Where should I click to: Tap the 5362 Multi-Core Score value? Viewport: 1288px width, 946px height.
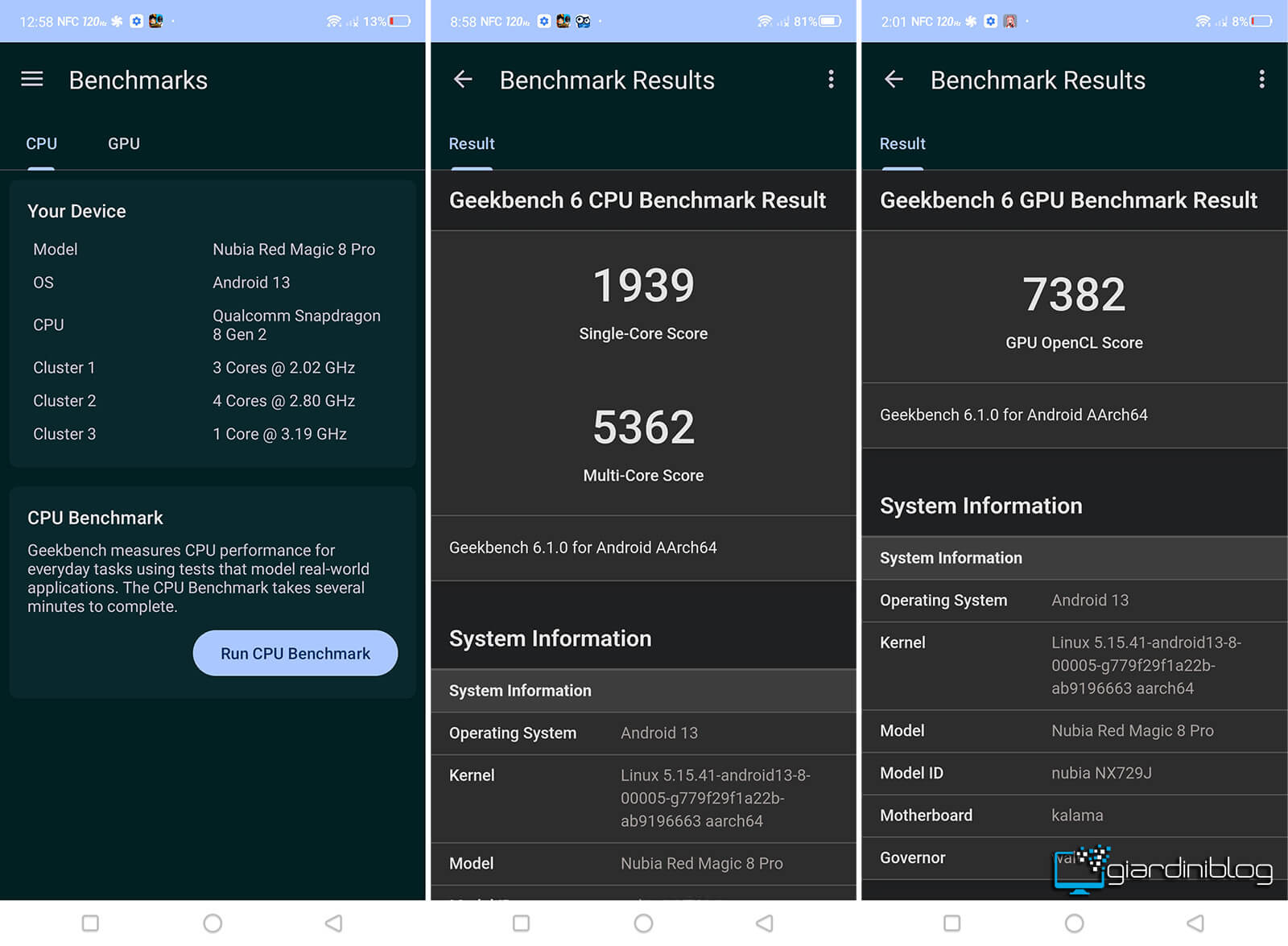pos(643,427)
